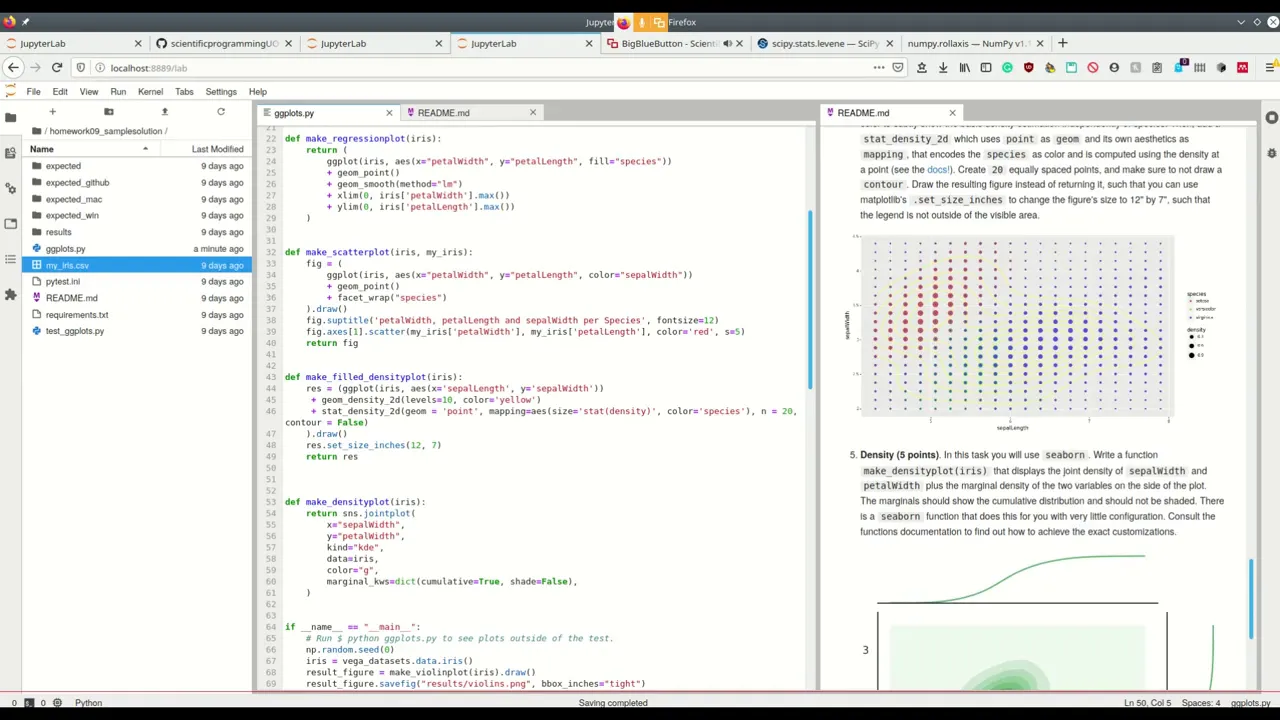
Task: Refresh the file list in file browser
Action: pos(221,112)
